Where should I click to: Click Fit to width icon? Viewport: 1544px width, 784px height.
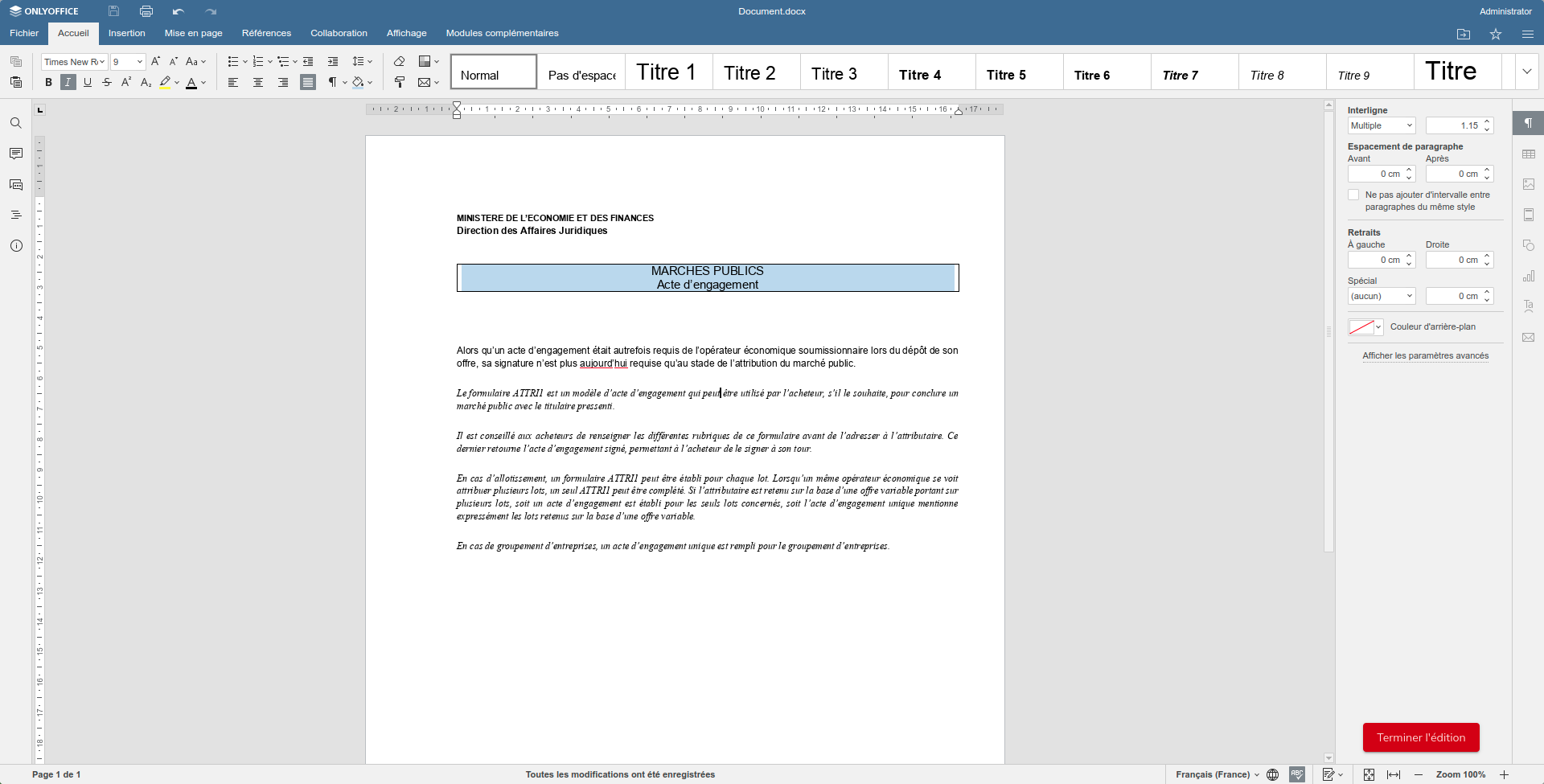point(1394,774)
